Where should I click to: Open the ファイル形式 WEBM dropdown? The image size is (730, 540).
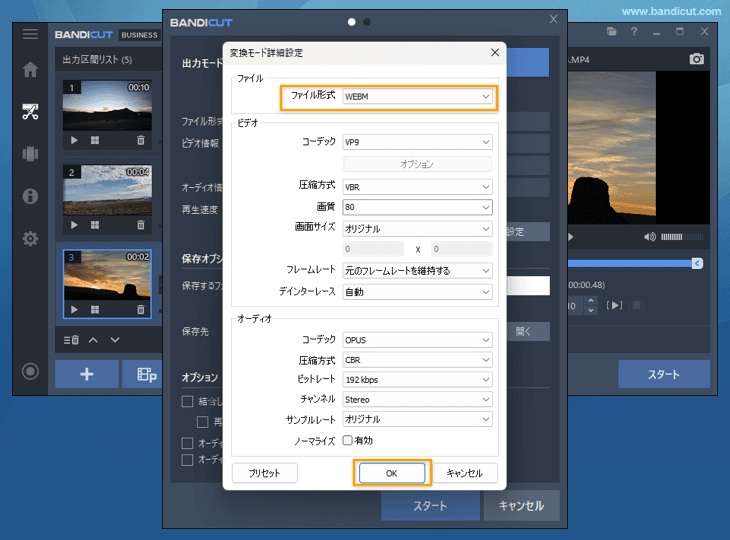pyautogui.click(x=417, y=96)
